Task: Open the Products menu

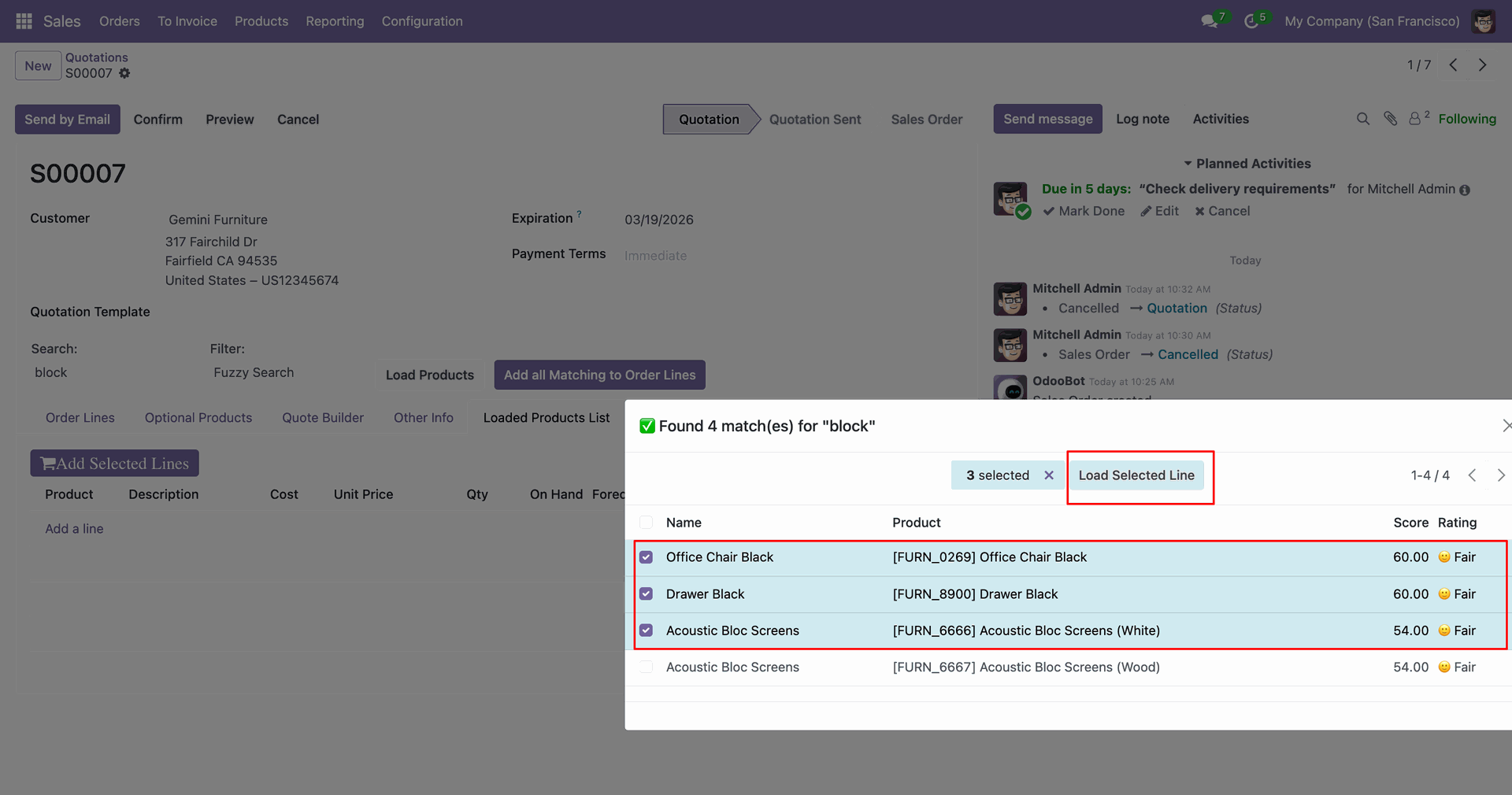Action: coord(261,21)
